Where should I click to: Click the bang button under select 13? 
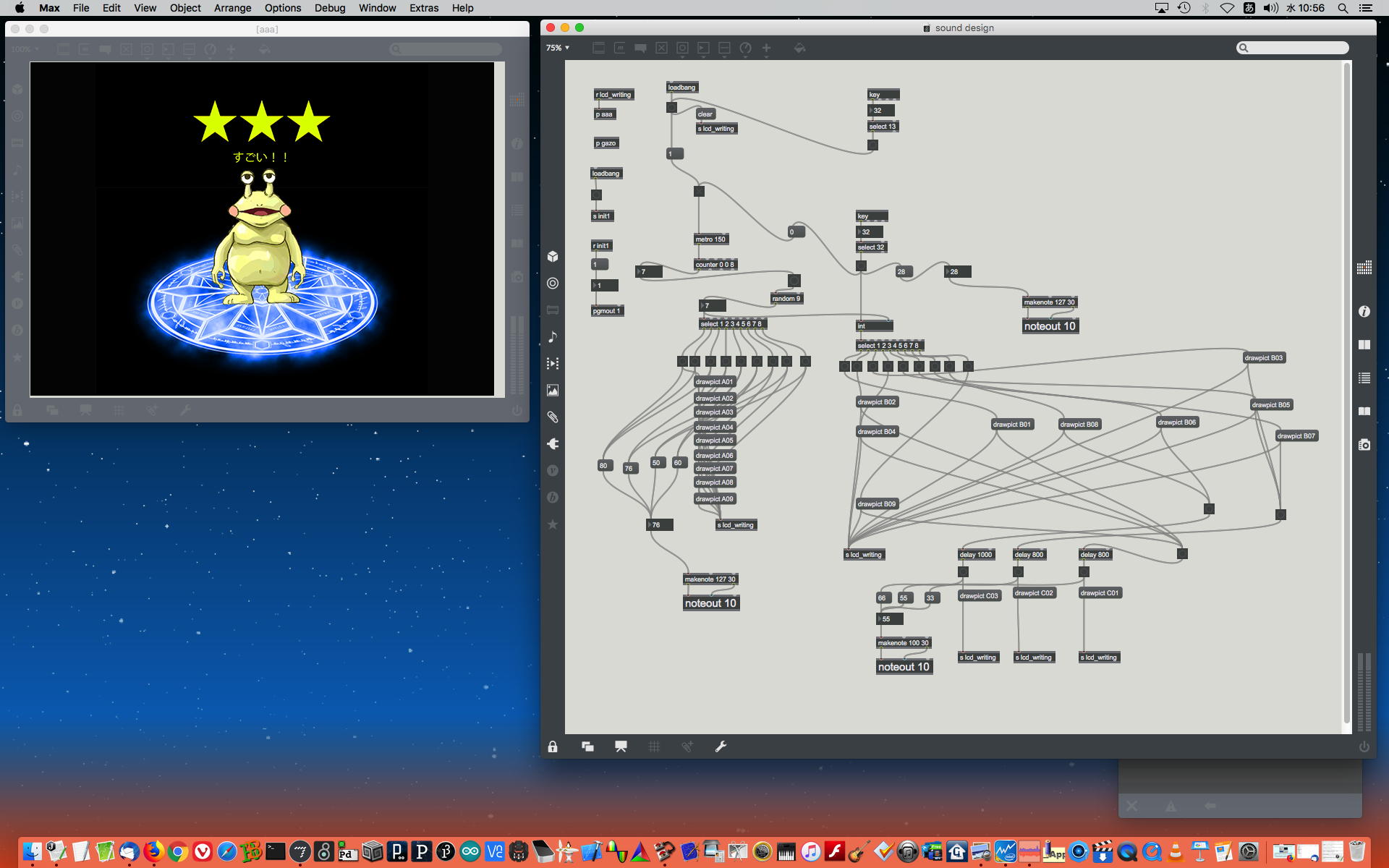(x=873, y=145)
